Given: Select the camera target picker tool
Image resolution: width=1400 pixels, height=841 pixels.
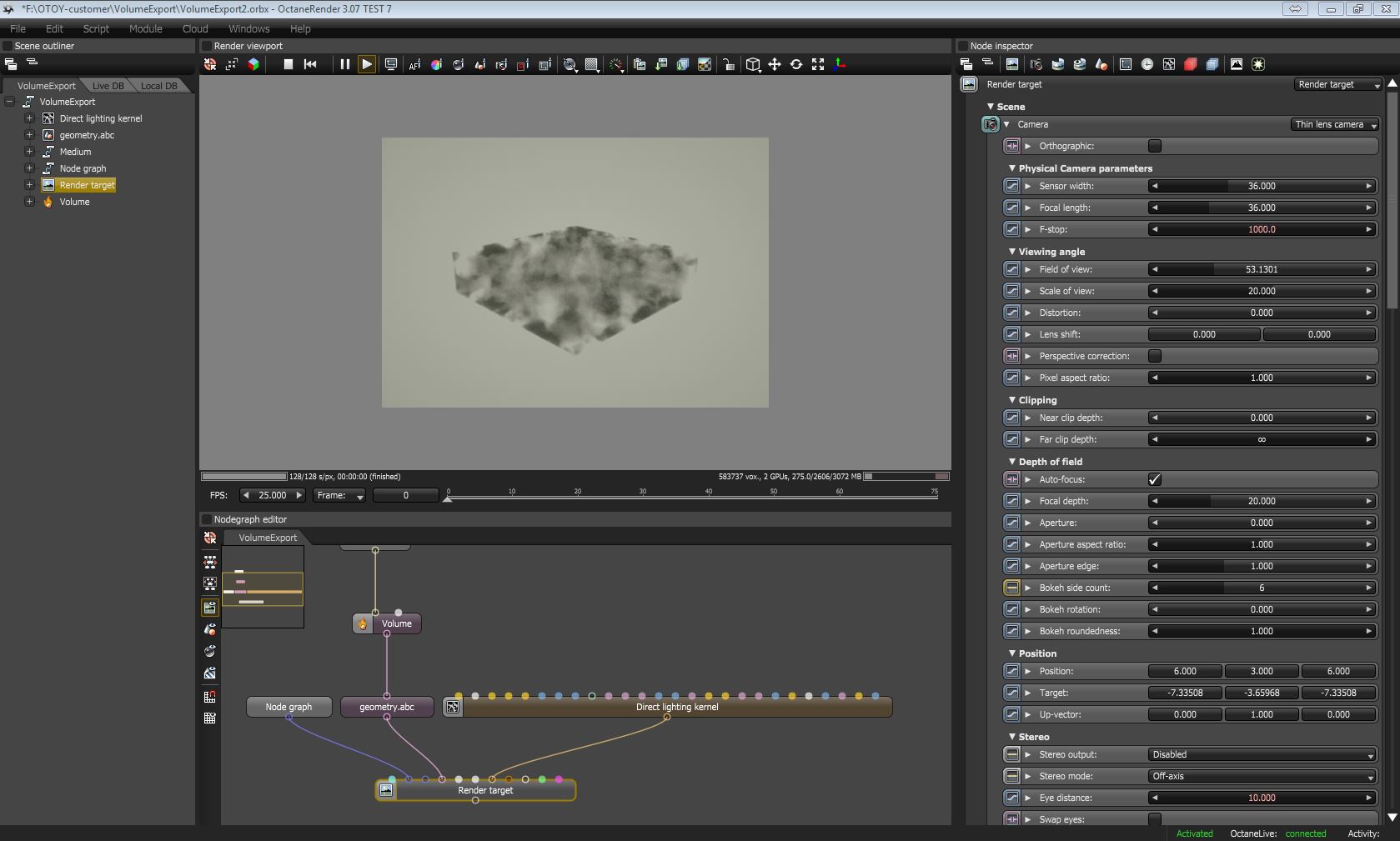Looking at the screenshot, I should click(501, 64).
